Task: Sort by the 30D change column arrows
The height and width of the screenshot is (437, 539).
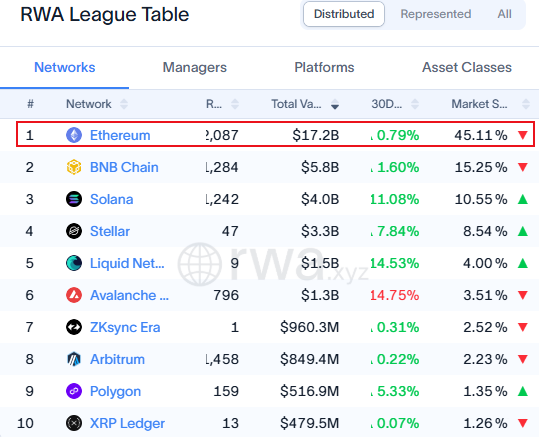Action: [x=415, y=104]
